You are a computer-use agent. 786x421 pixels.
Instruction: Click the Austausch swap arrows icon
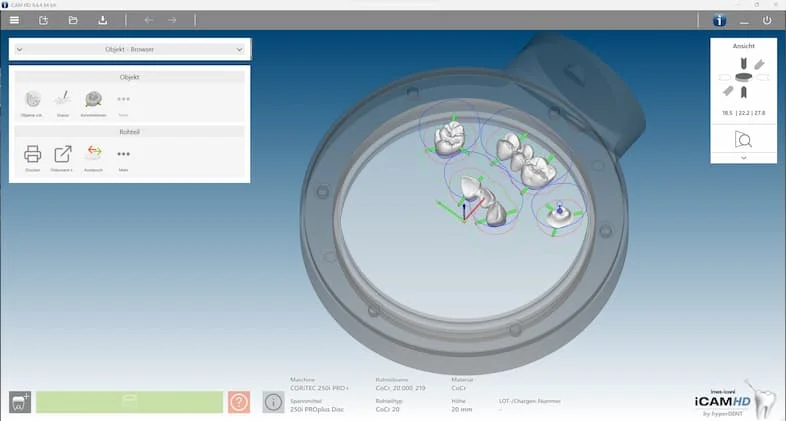94,152
